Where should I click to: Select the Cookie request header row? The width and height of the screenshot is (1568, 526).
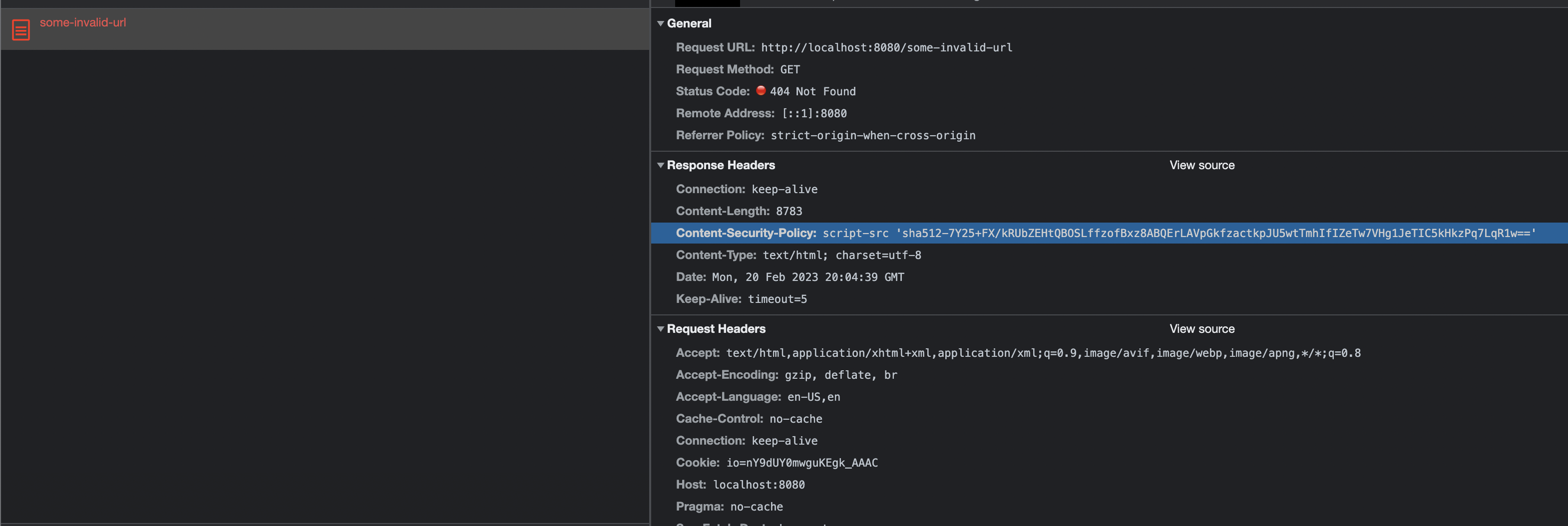777,463
